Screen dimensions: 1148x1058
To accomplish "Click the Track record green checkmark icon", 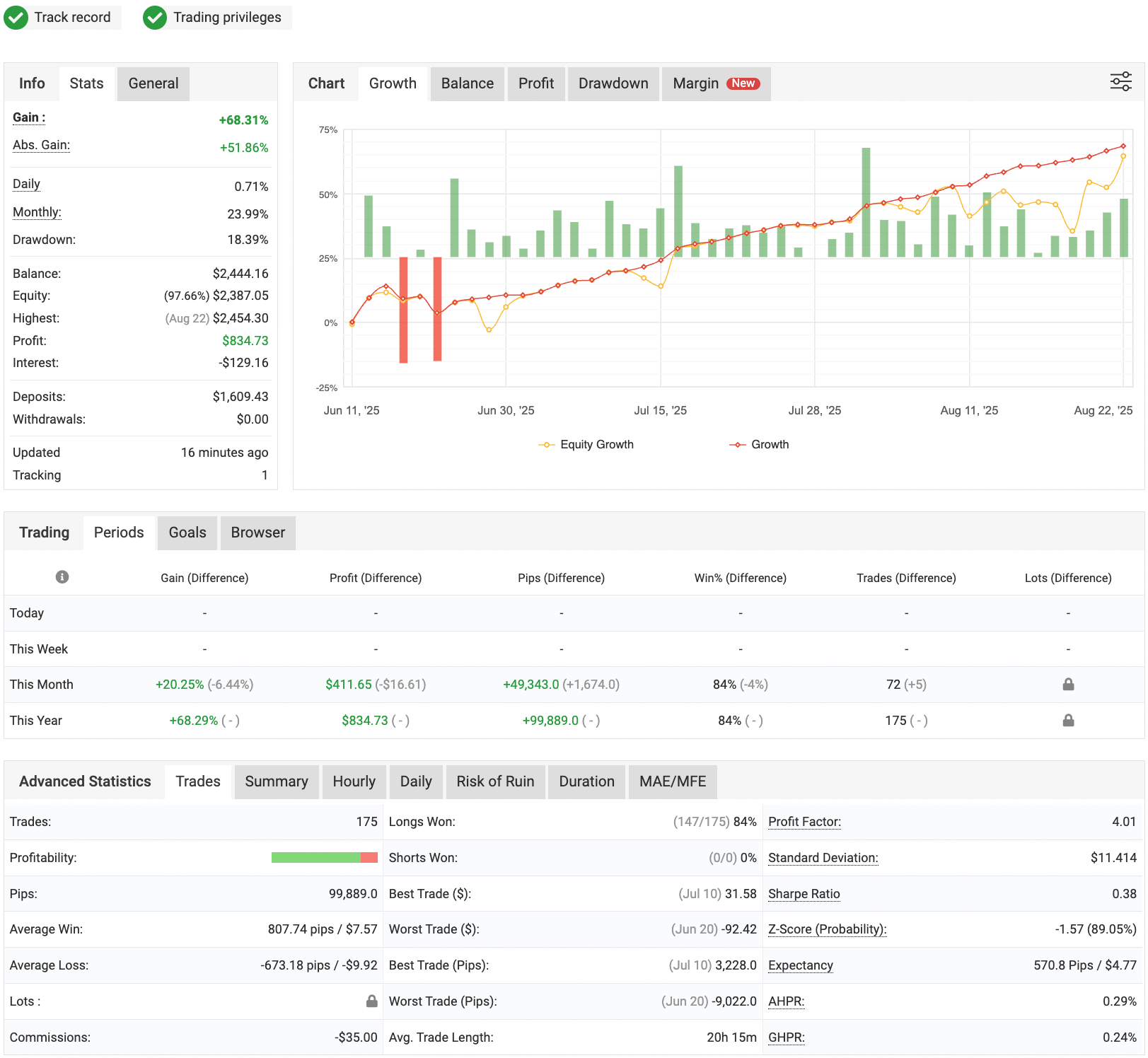I will [x=16, y=18].
